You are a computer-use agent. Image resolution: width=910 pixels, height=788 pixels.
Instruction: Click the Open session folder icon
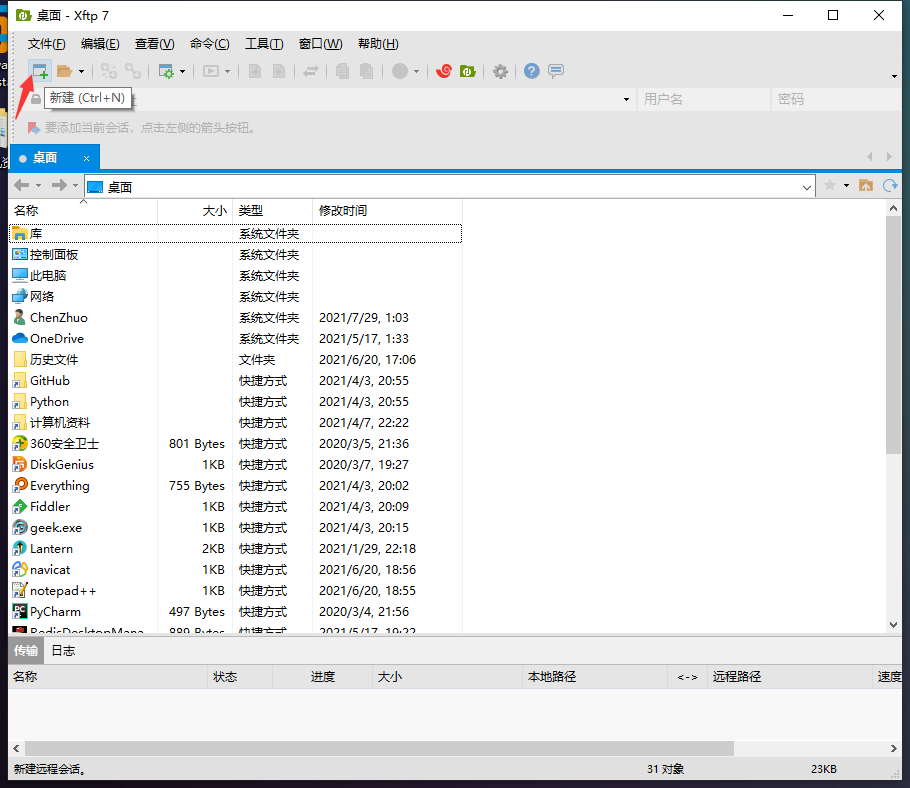(64, 71)
